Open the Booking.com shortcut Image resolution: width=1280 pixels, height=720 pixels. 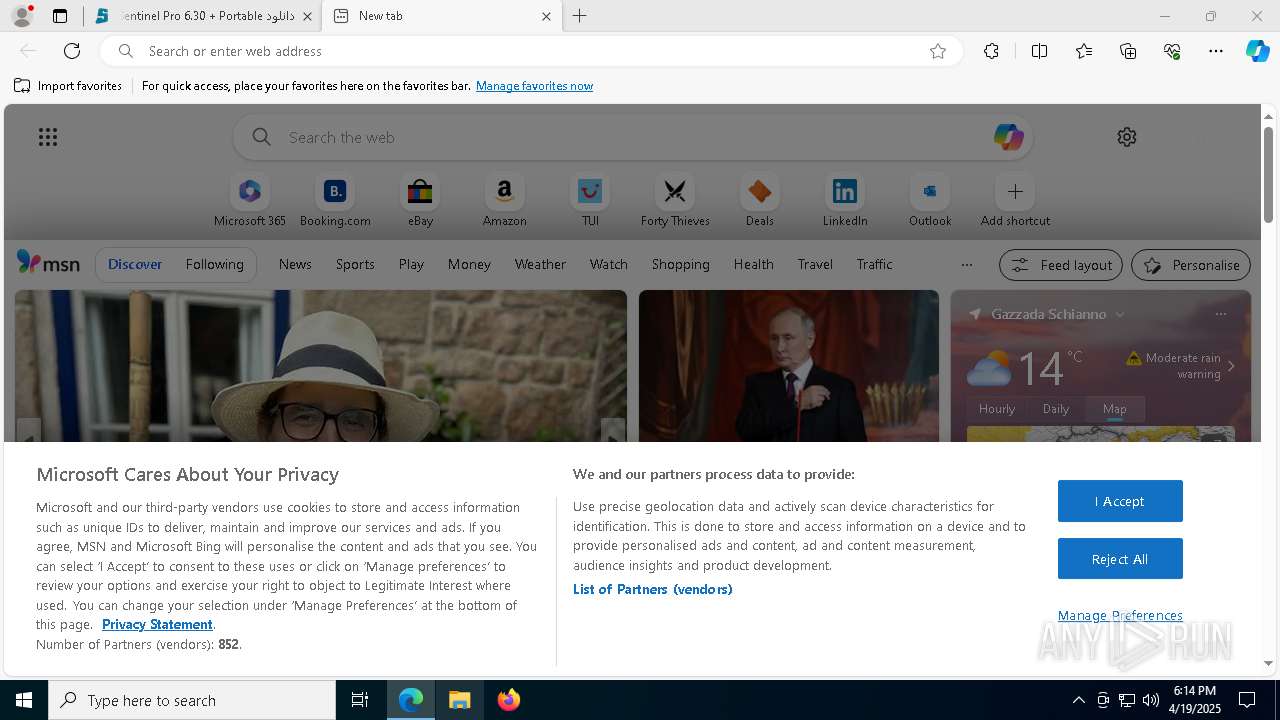click(x=335, y=201)
